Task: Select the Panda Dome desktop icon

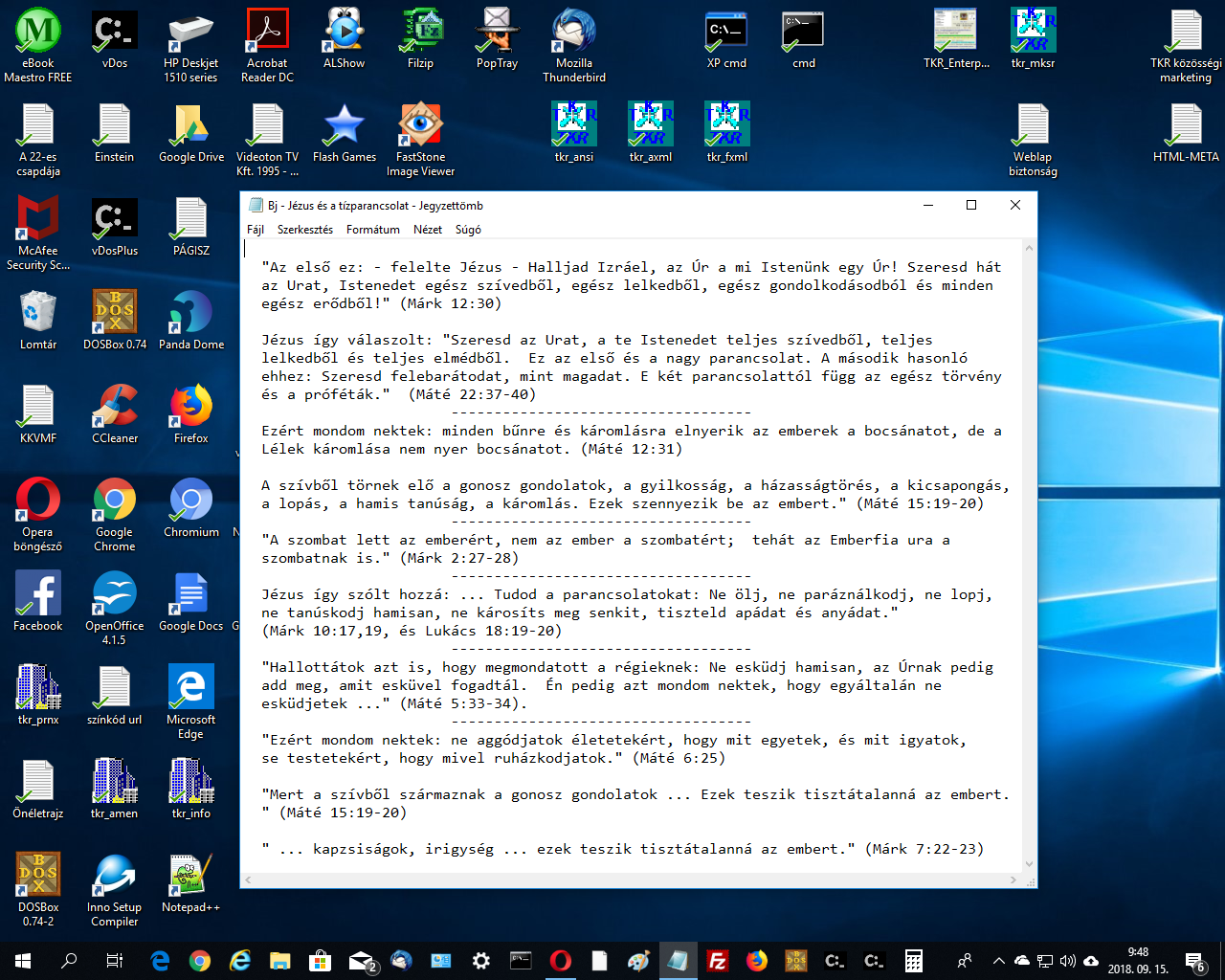Action: 191,322
